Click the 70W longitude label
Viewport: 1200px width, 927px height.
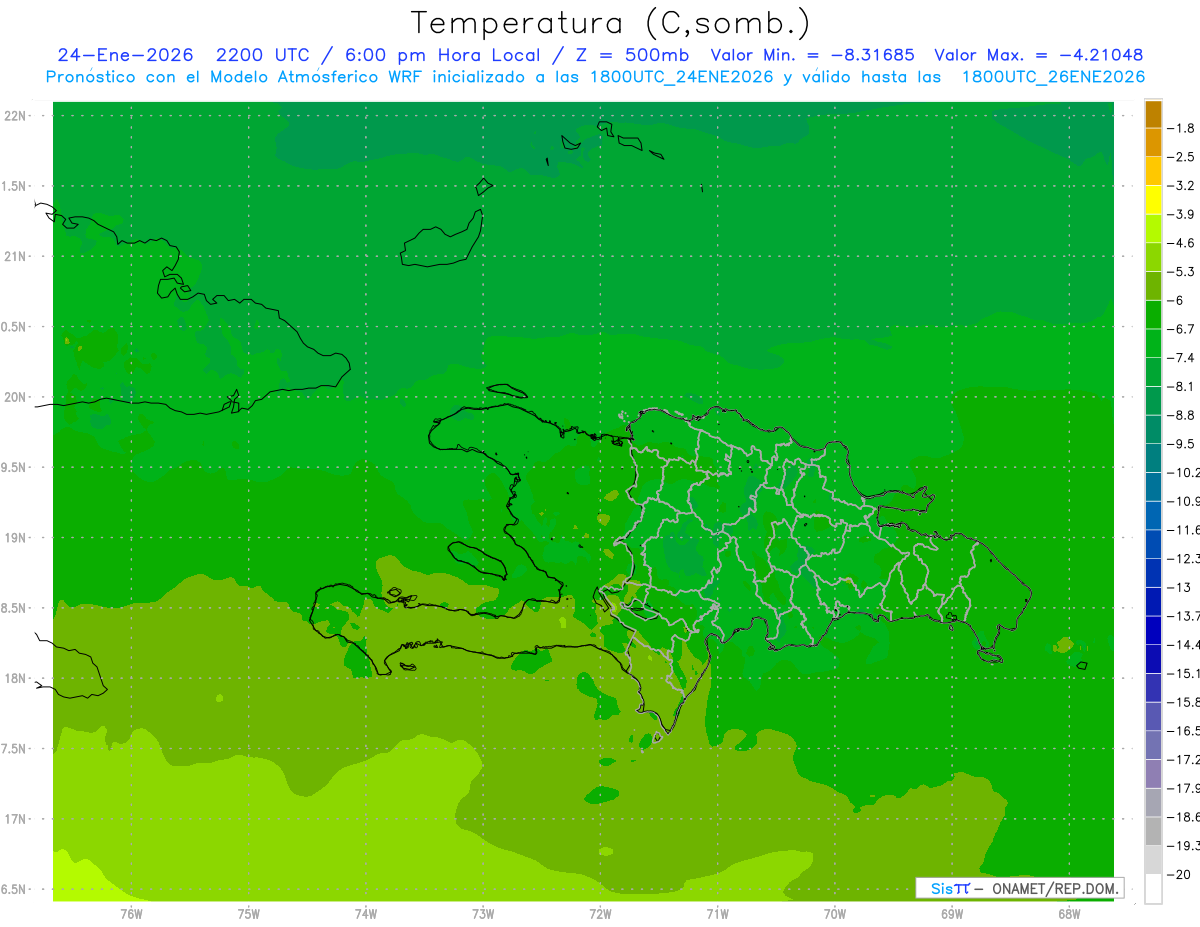(835, 913)
